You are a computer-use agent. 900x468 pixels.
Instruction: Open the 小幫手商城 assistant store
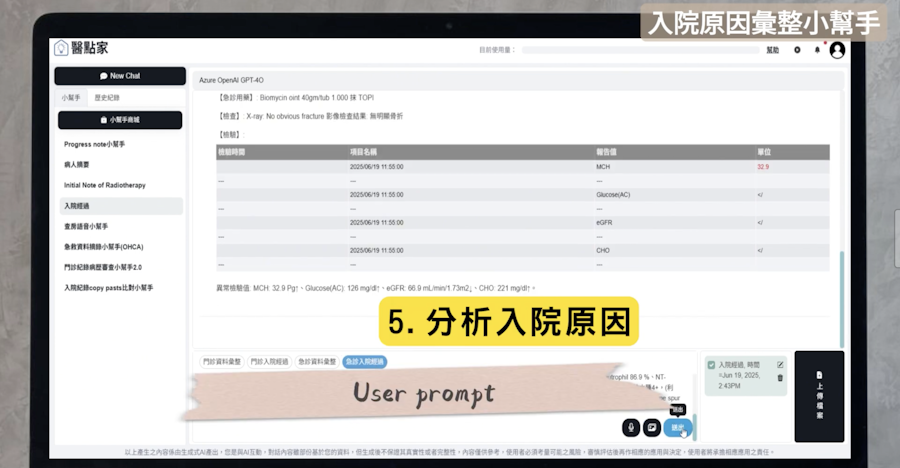(120, 120)
